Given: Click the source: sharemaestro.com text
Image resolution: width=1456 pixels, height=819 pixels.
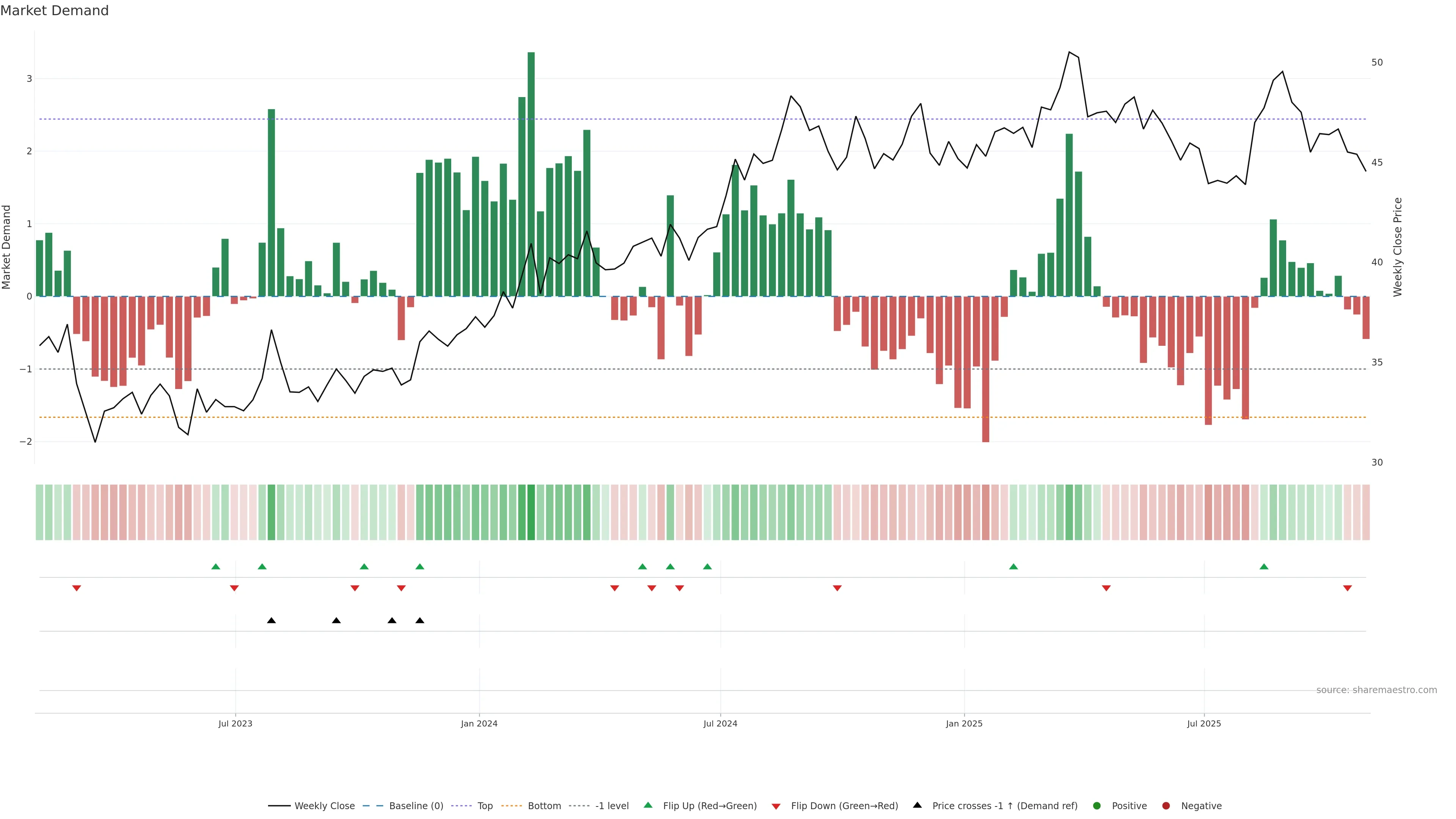Looking at the screenshot, I should point(1376,690).
